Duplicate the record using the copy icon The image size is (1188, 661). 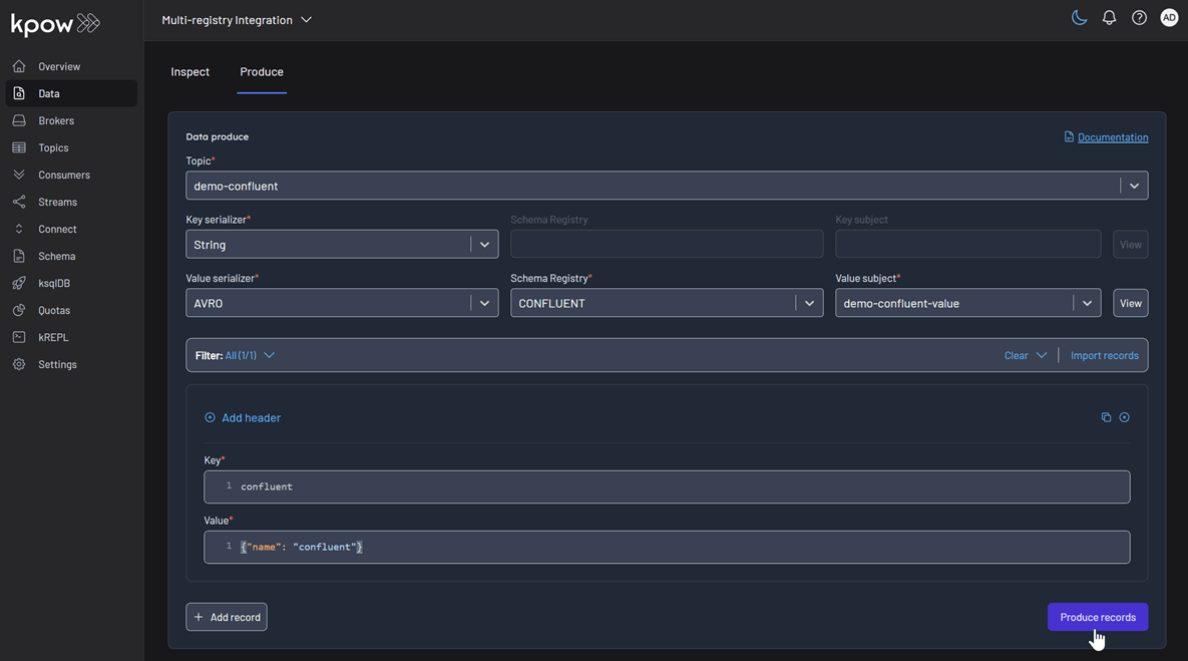tap(1105, 417)
